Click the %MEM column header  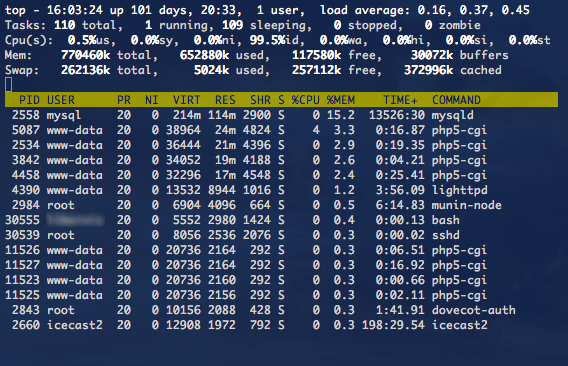coord(341,100)
